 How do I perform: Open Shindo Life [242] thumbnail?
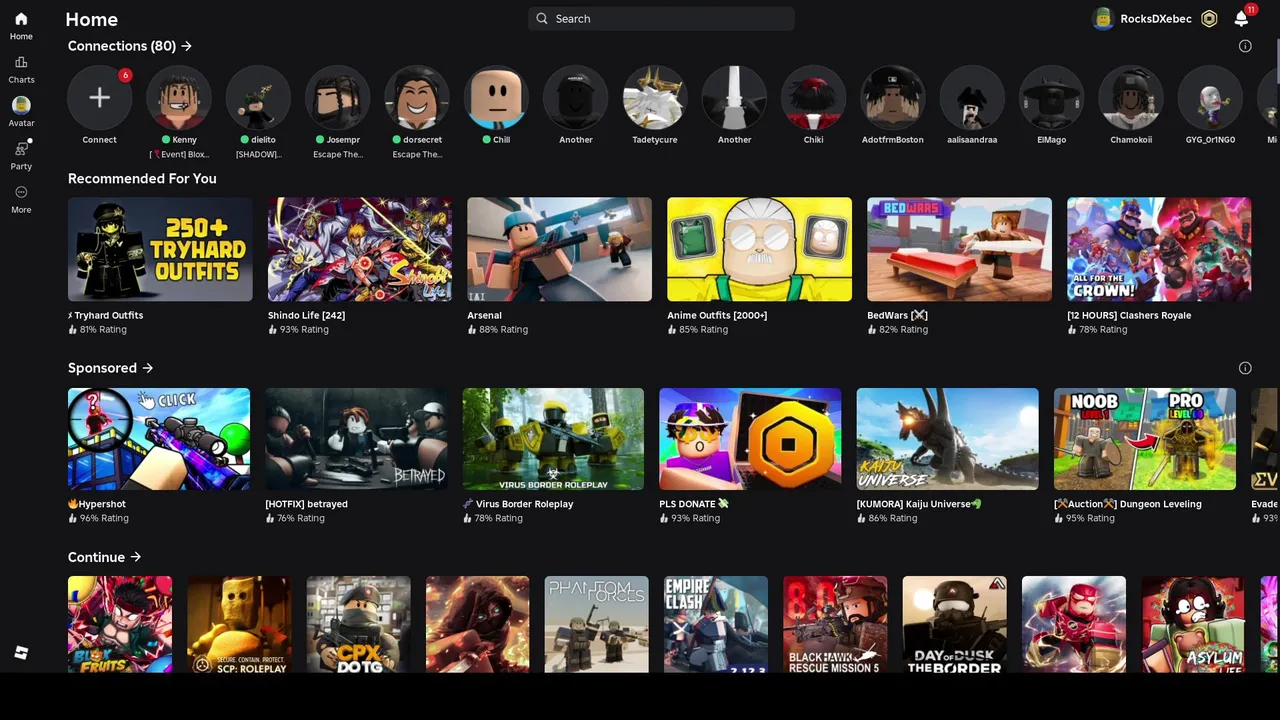click(x=360, y=249)
